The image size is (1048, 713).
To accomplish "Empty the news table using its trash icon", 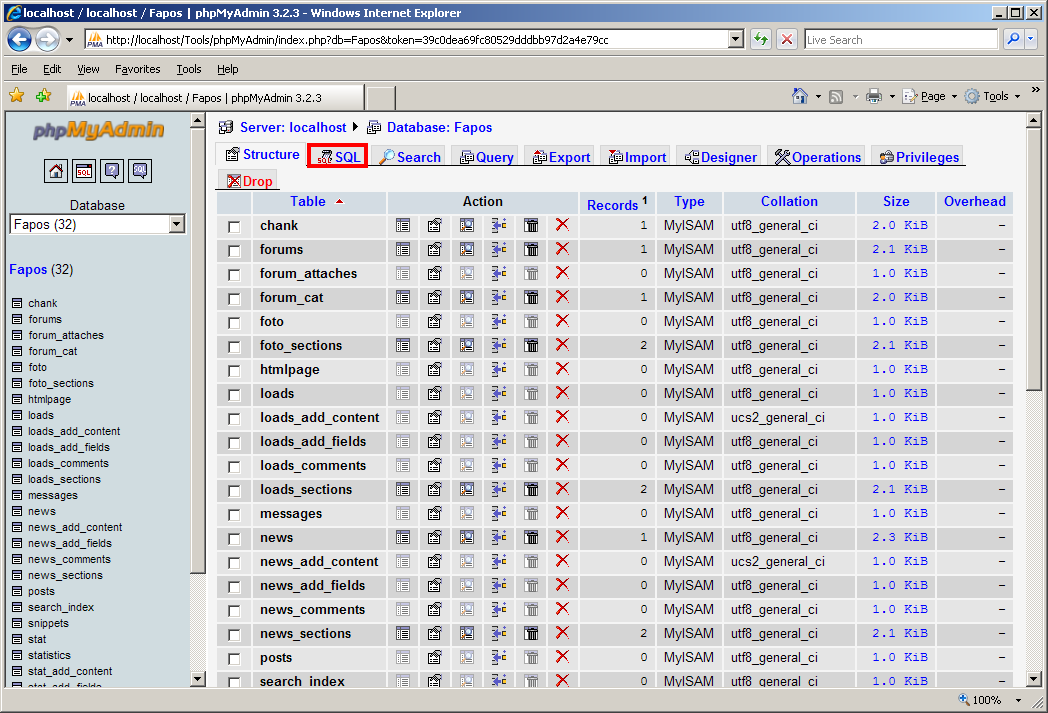I will (x=531, y=538).
